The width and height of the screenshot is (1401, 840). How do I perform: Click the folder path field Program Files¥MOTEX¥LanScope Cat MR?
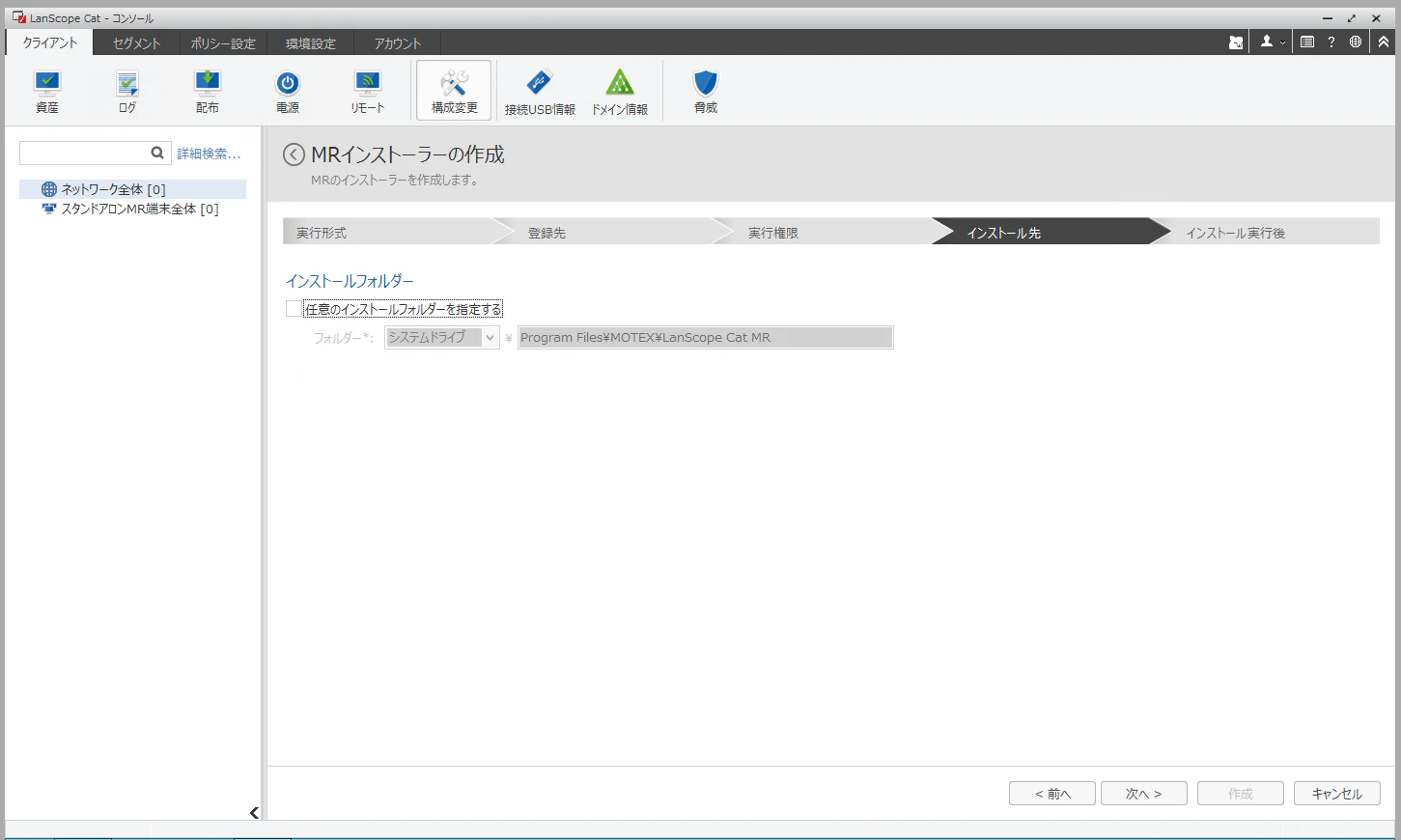[x=706, y=337]
